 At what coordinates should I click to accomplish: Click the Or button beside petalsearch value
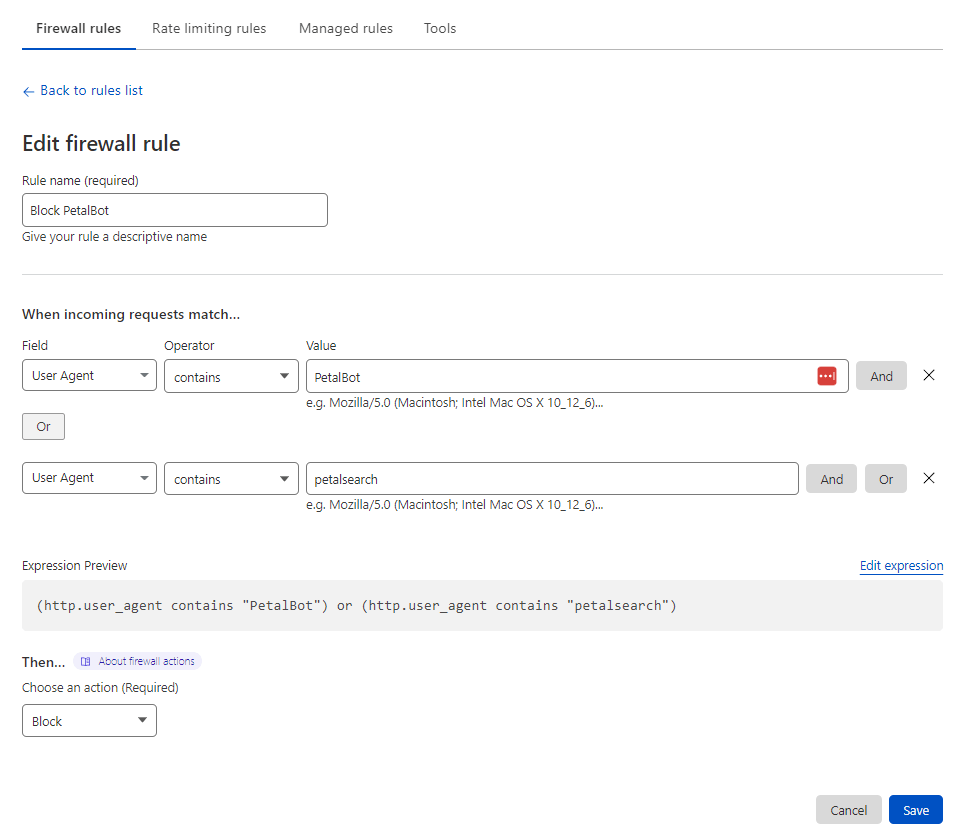[886, 479]
